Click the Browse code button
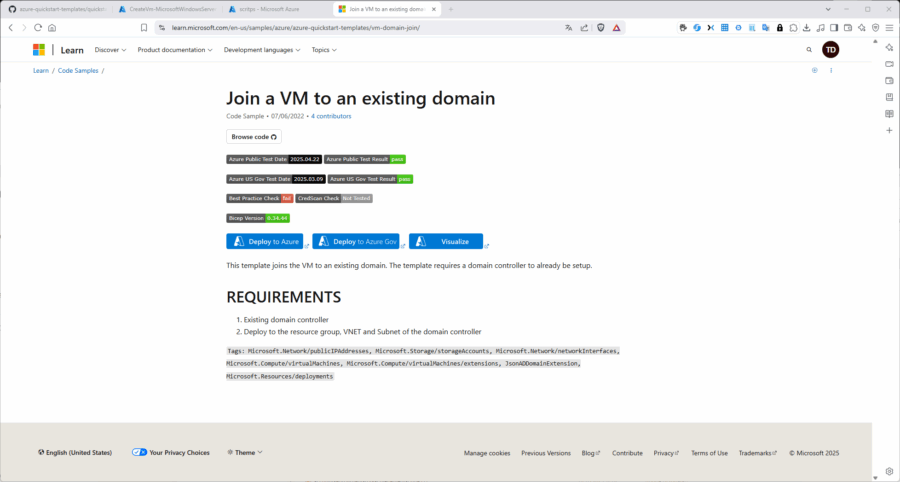Image resolution: width=900 pixels, height=482 pixels. pyautogui.click(x=254, y=137)
